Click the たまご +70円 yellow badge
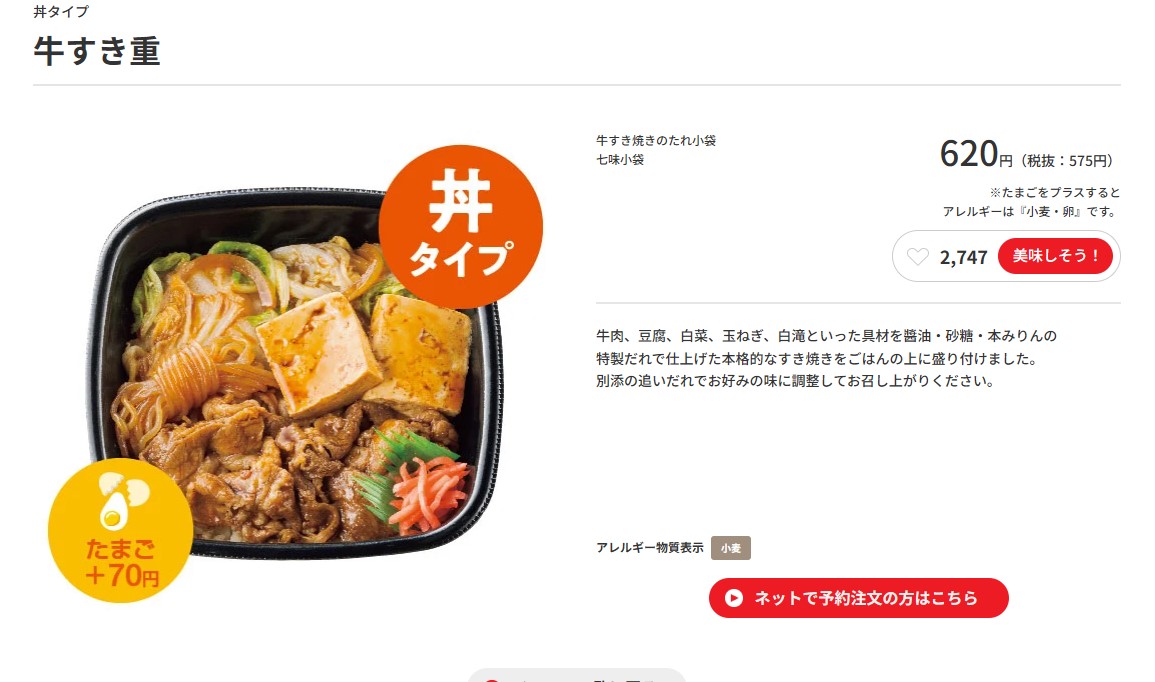The height and width of the screenshot is (682, 1155). click(121, 530)
